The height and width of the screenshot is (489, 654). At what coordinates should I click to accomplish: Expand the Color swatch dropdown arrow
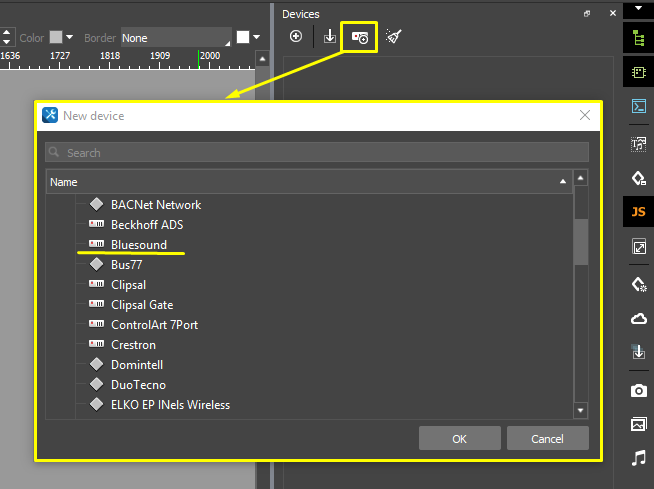click(70, 38)
